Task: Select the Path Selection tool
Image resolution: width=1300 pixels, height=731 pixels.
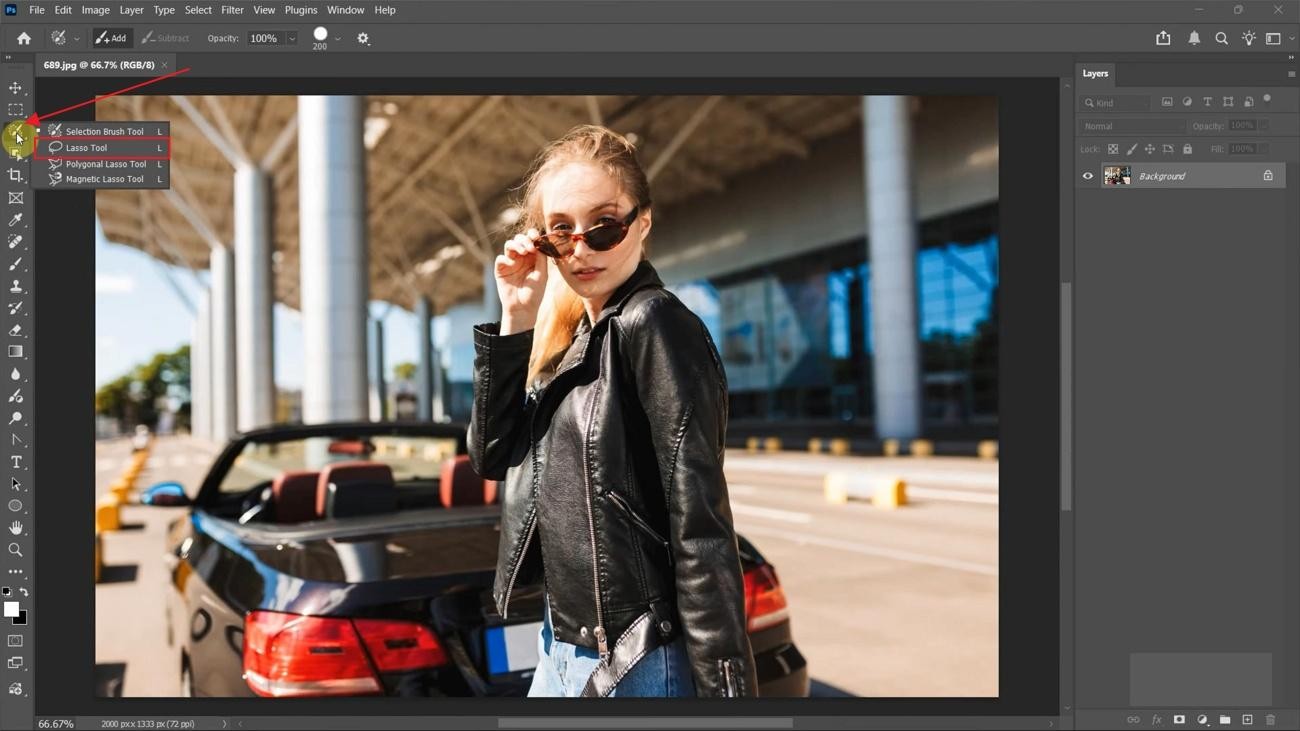Action: pos(15,484)
